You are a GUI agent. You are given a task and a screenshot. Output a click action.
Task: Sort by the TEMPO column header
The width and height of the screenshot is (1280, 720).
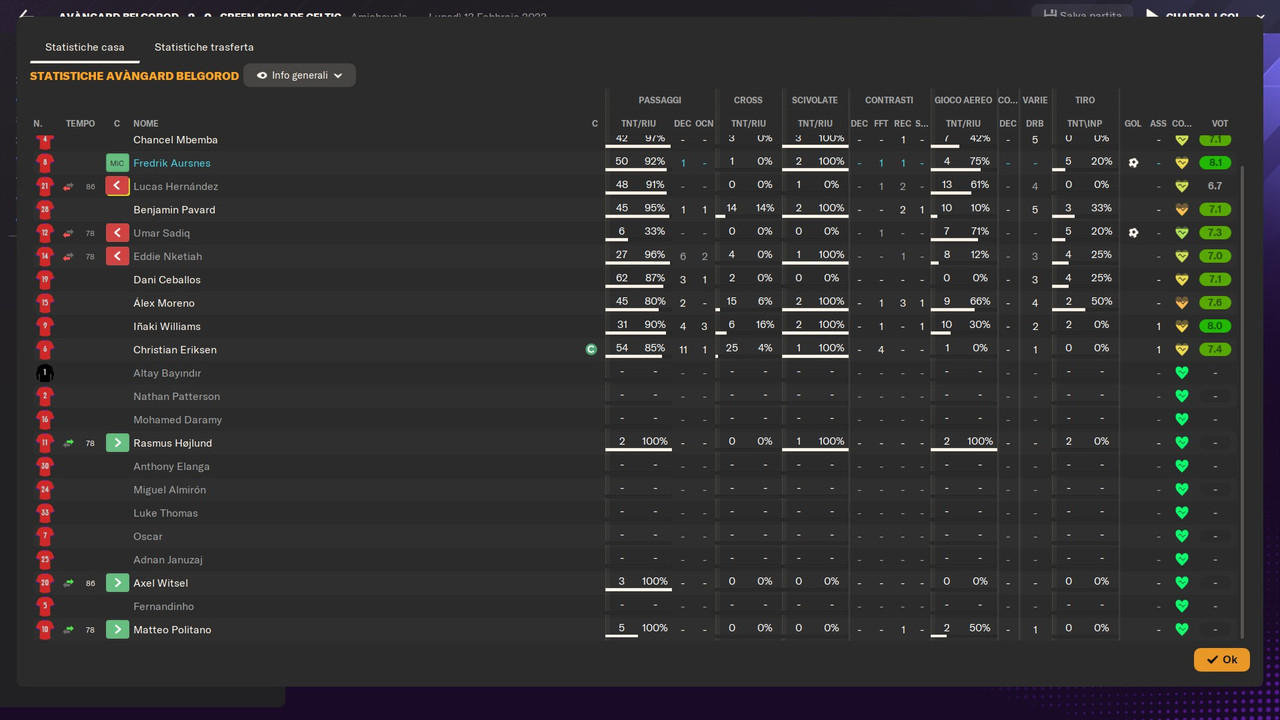point(80,124)
